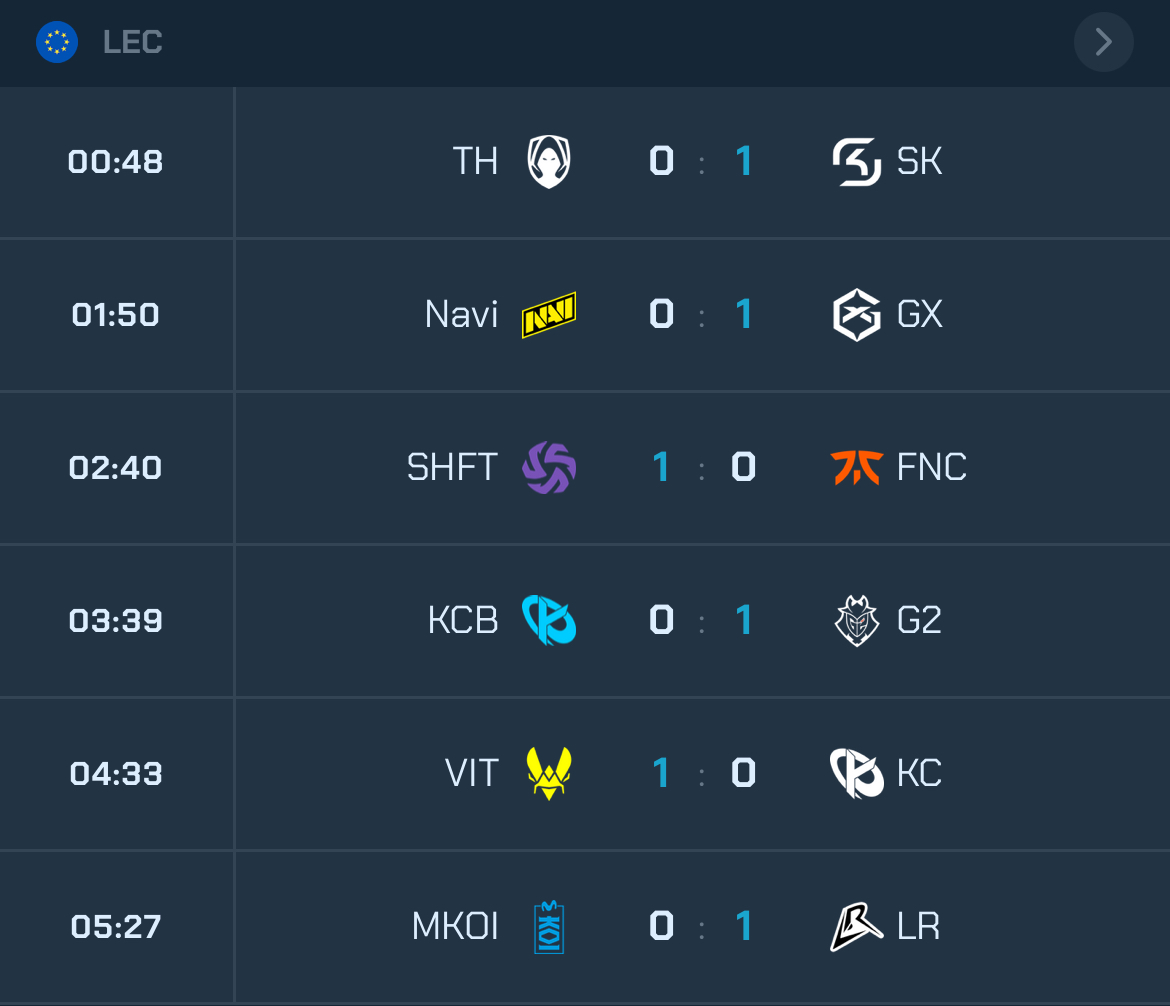Click the G2 Esports samurai logo

coord(857,621)
